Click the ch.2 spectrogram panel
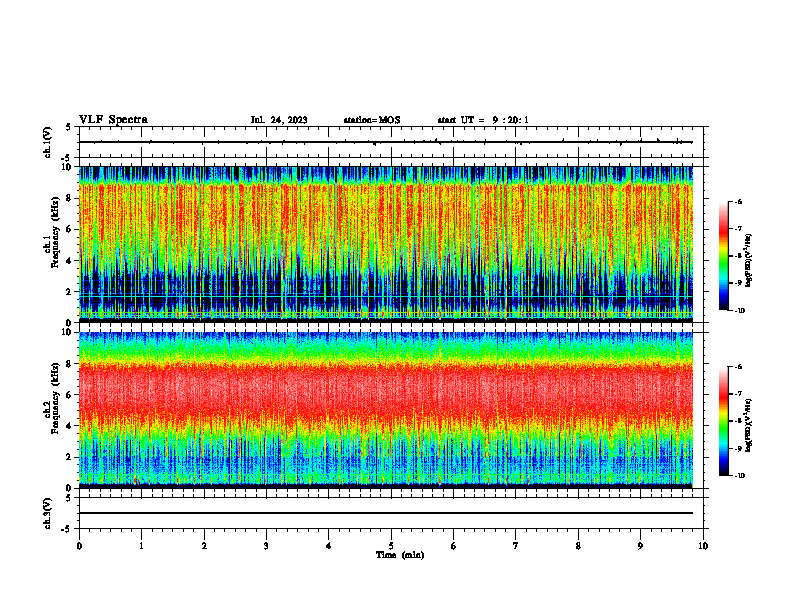 pyautogui.click(x=386, y=410)
